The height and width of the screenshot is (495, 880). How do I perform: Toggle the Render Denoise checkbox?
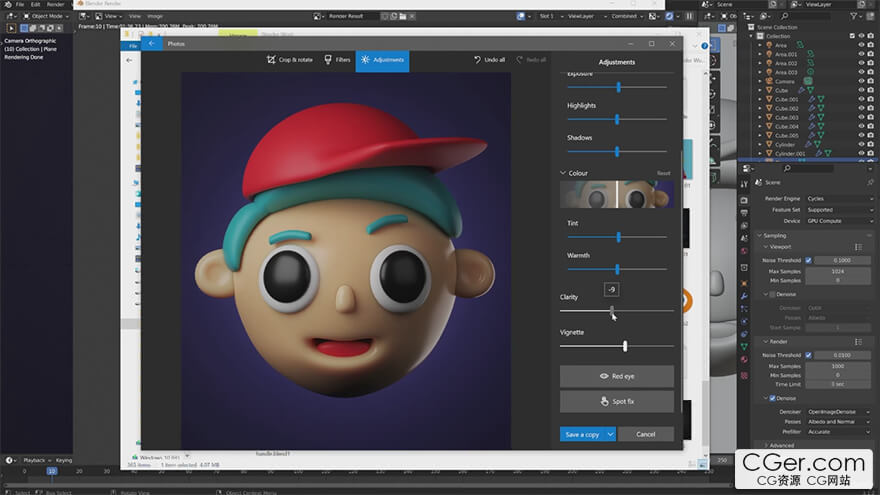click(x=772, y=398)
